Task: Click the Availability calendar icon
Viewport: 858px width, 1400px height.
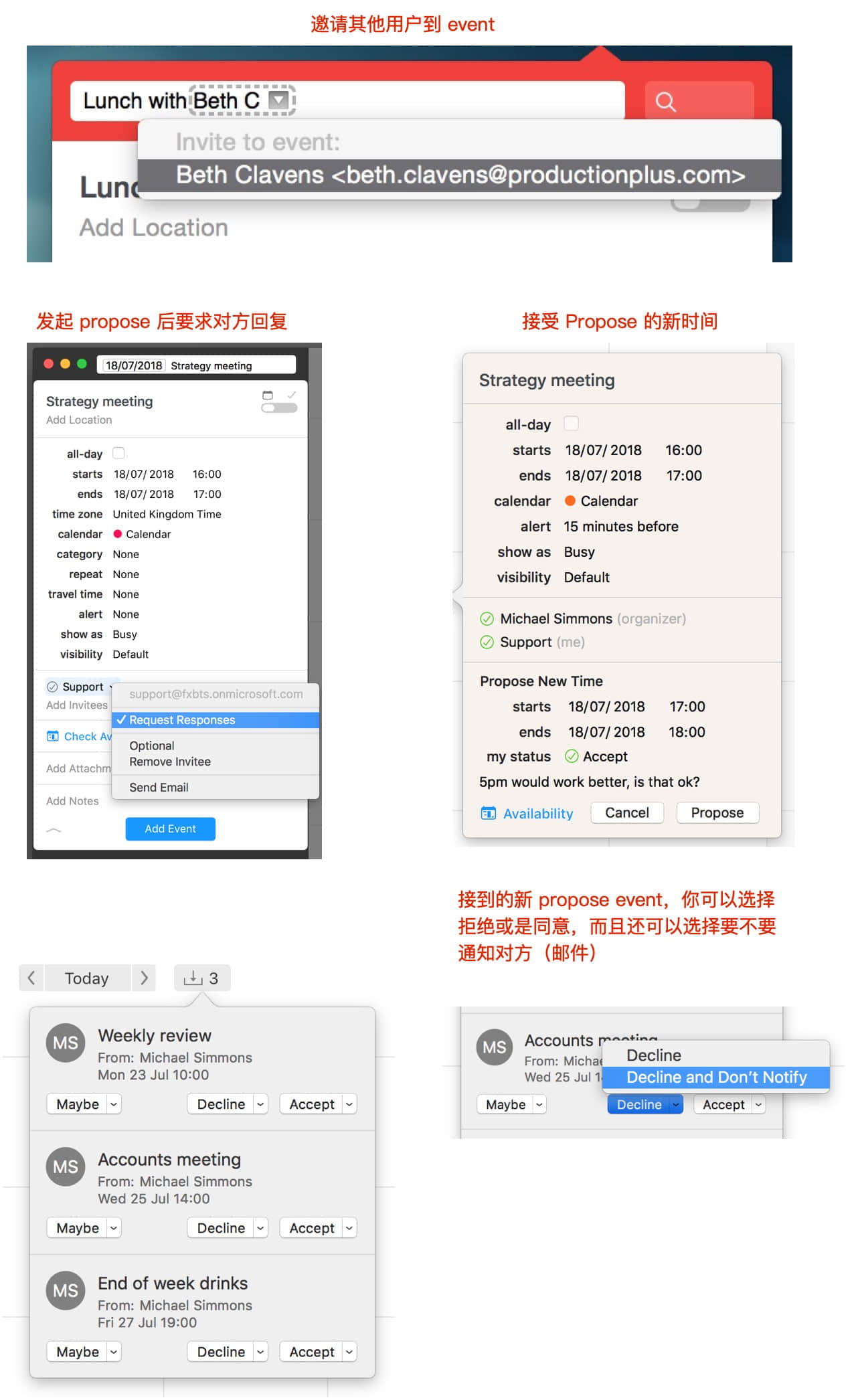Action: [489, 813]
